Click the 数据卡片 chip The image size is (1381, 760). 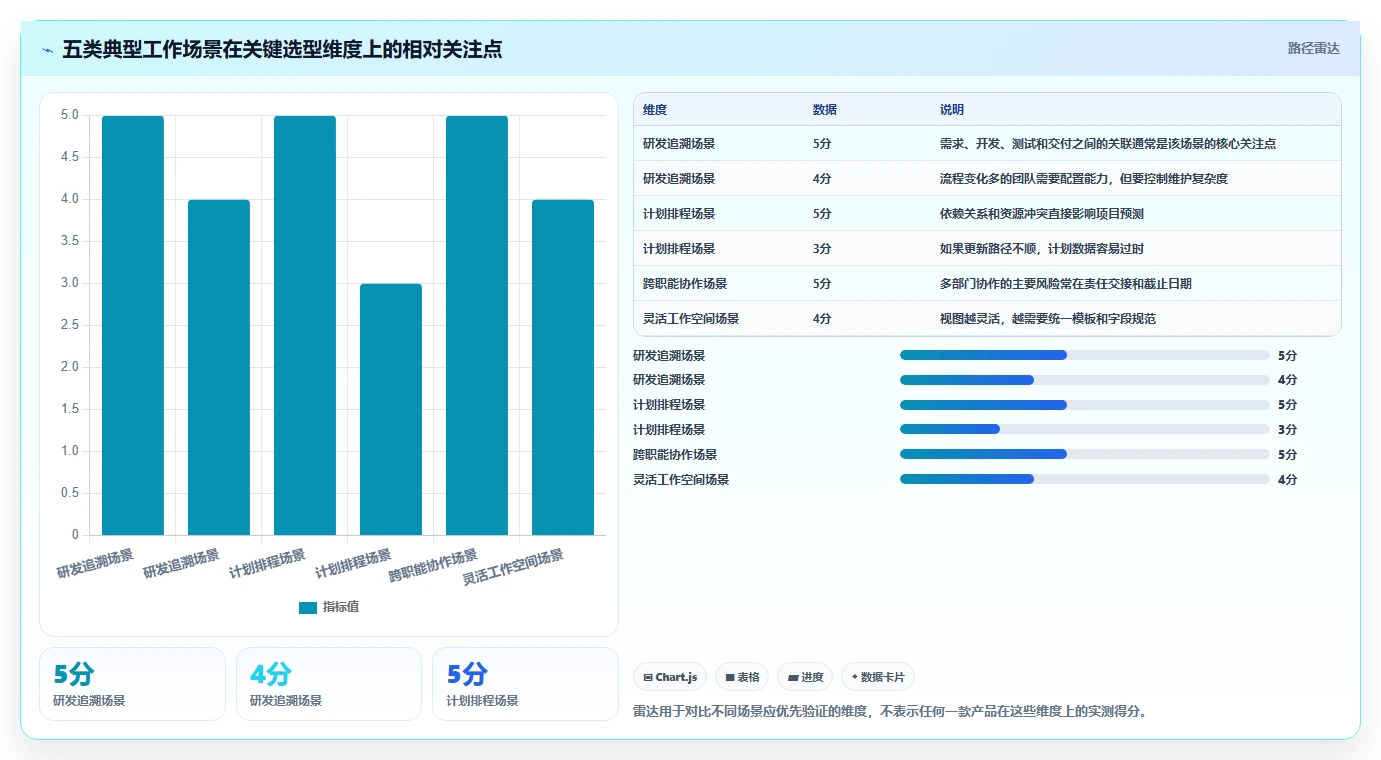tap(878, 677)
